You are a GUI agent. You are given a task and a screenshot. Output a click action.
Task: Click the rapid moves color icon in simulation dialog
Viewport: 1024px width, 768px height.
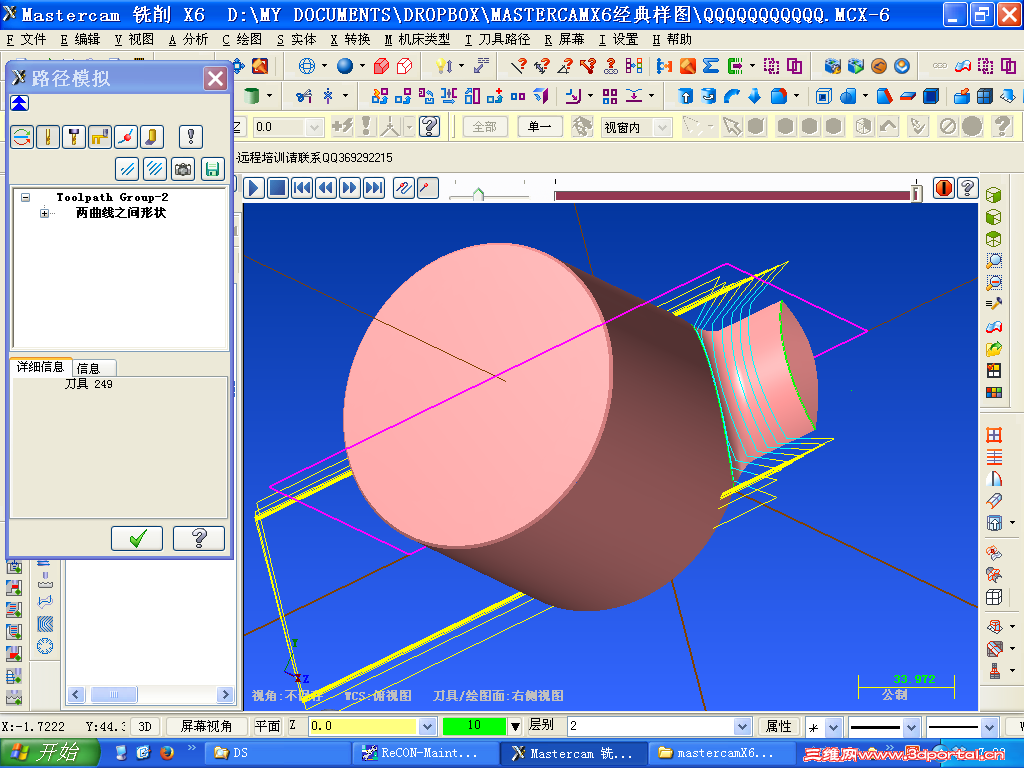click(127, 168)
